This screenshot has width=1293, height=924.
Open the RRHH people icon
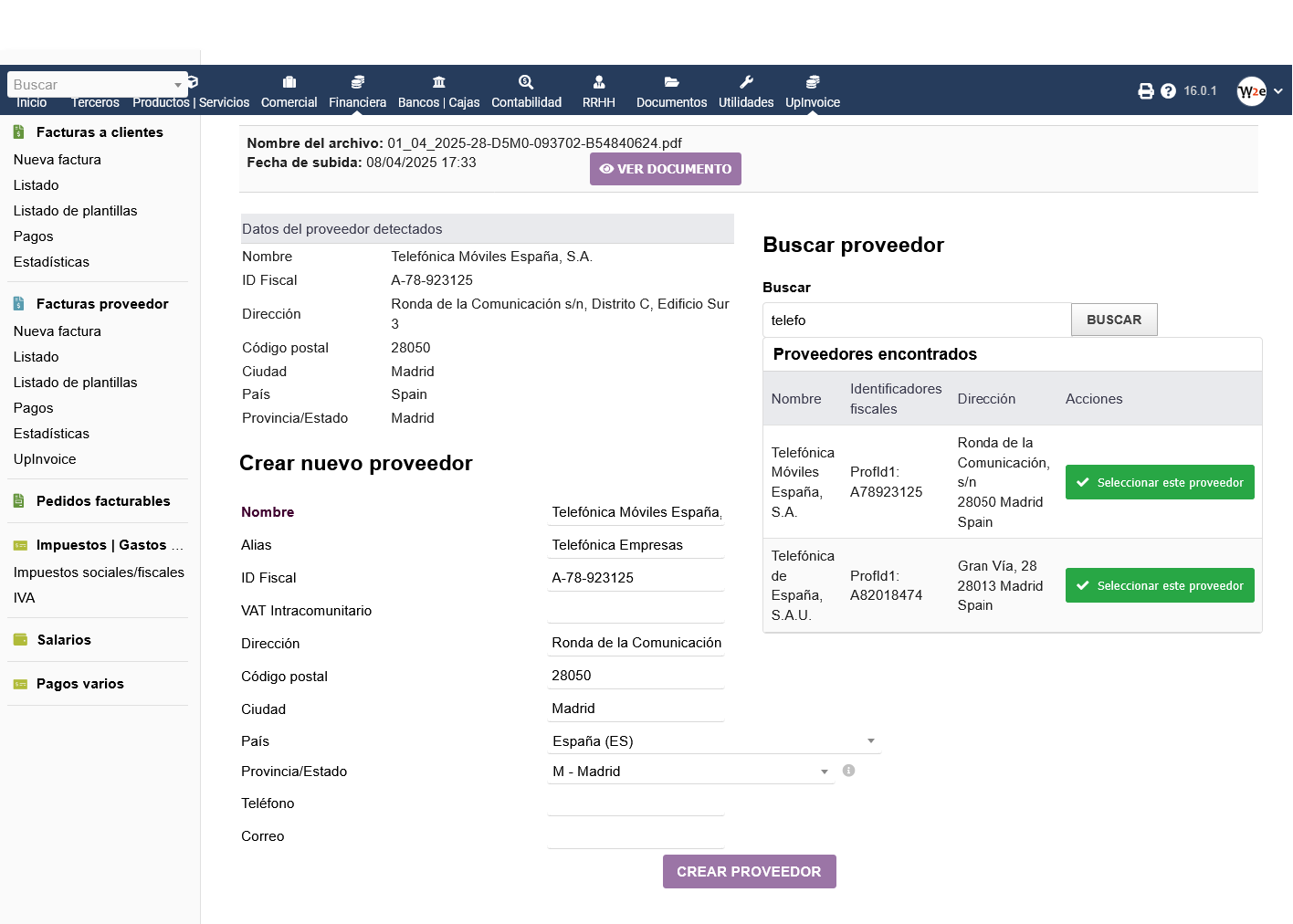(599, 82)
